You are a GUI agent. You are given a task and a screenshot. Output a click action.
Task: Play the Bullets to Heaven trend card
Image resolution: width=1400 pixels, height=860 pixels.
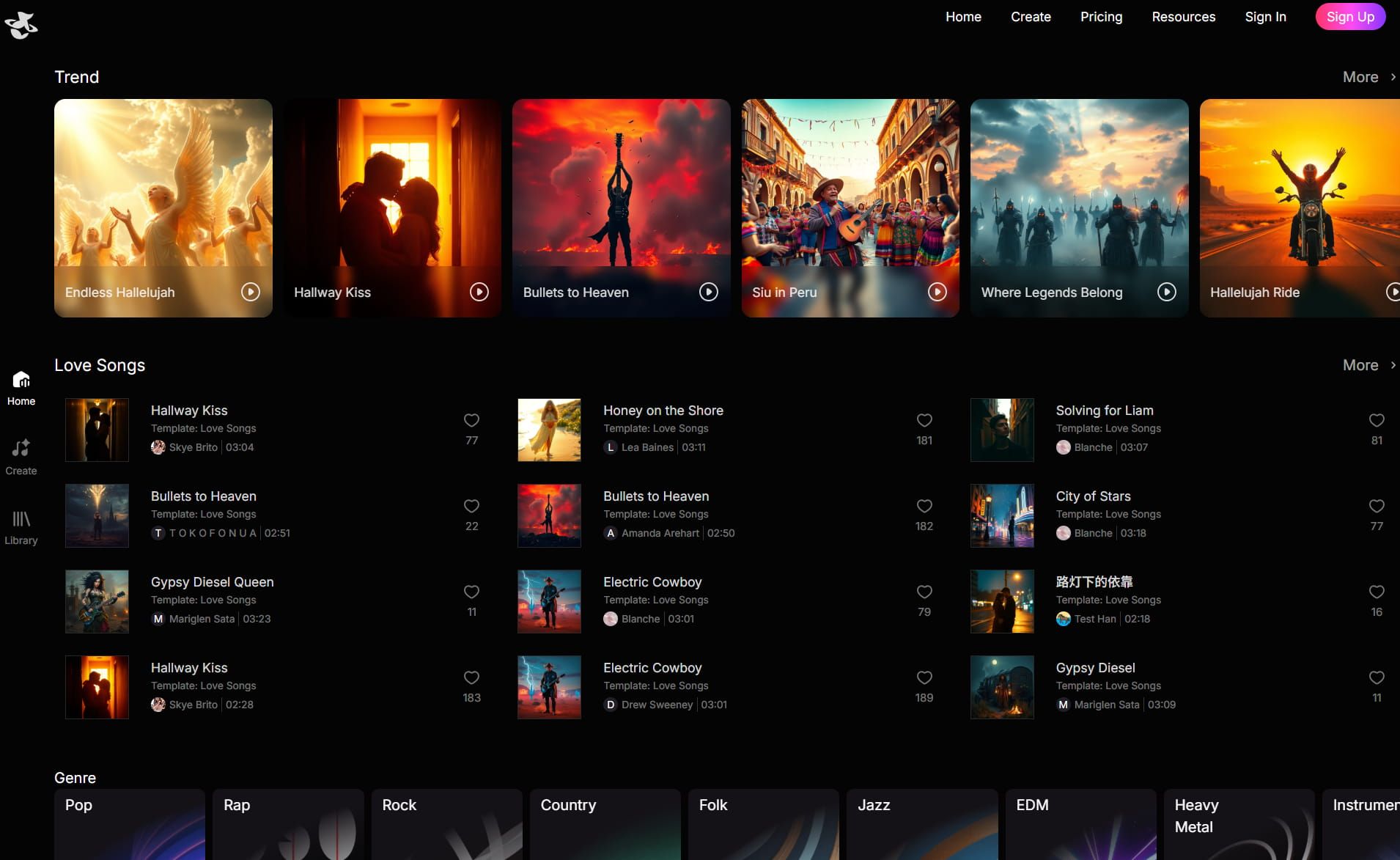pyautogui.click(x=708, y=292)
